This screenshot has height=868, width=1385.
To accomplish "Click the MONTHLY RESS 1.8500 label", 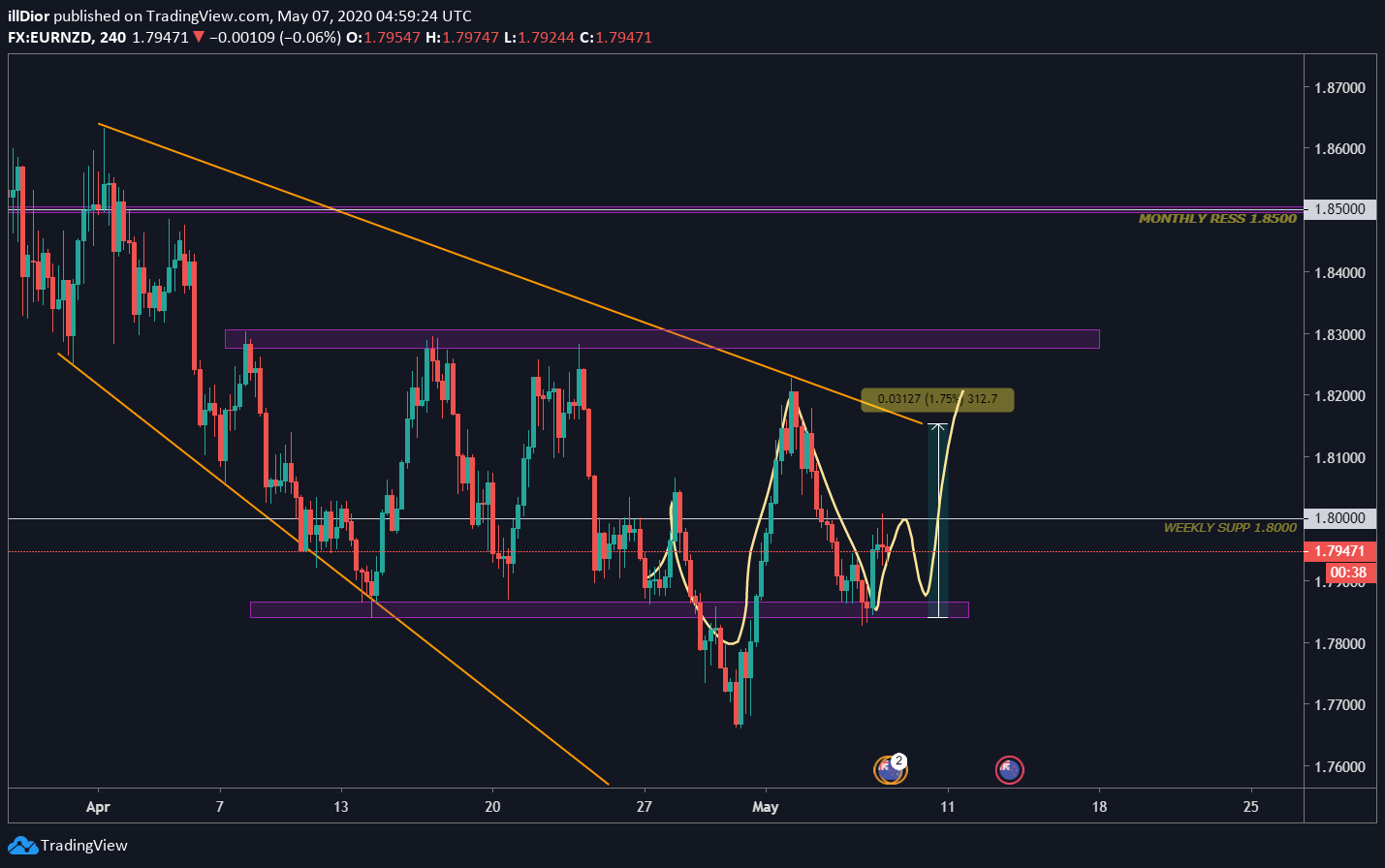I will [1217, 219].
